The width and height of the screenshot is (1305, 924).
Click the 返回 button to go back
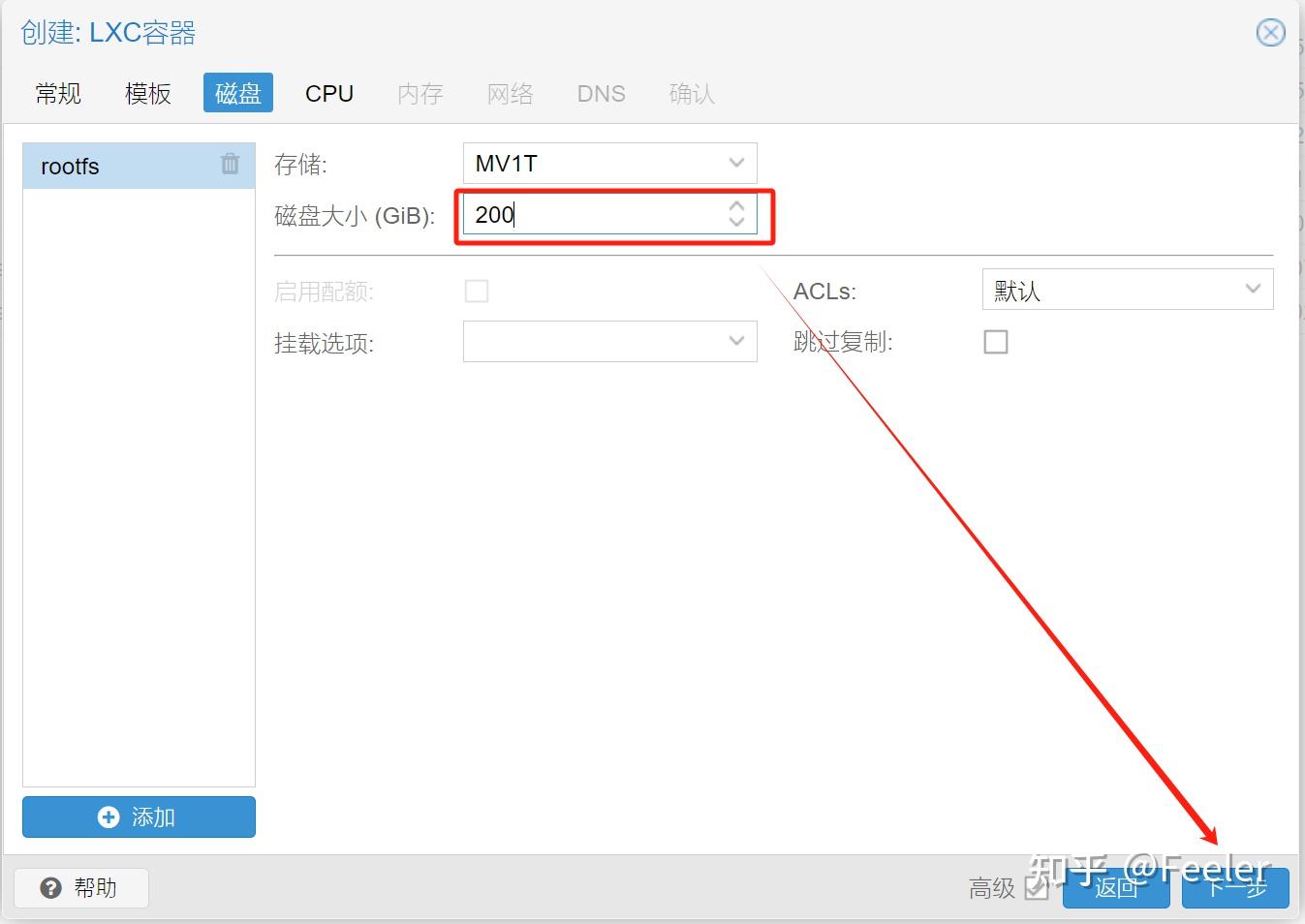coord(1116,887)
